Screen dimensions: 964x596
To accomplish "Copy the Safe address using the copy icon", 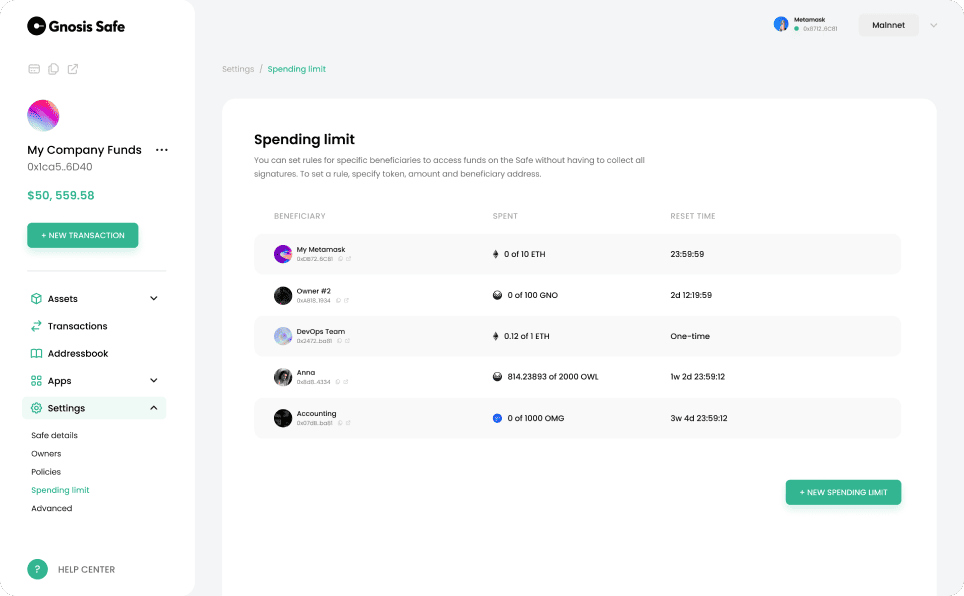I will tap(52, 68).
